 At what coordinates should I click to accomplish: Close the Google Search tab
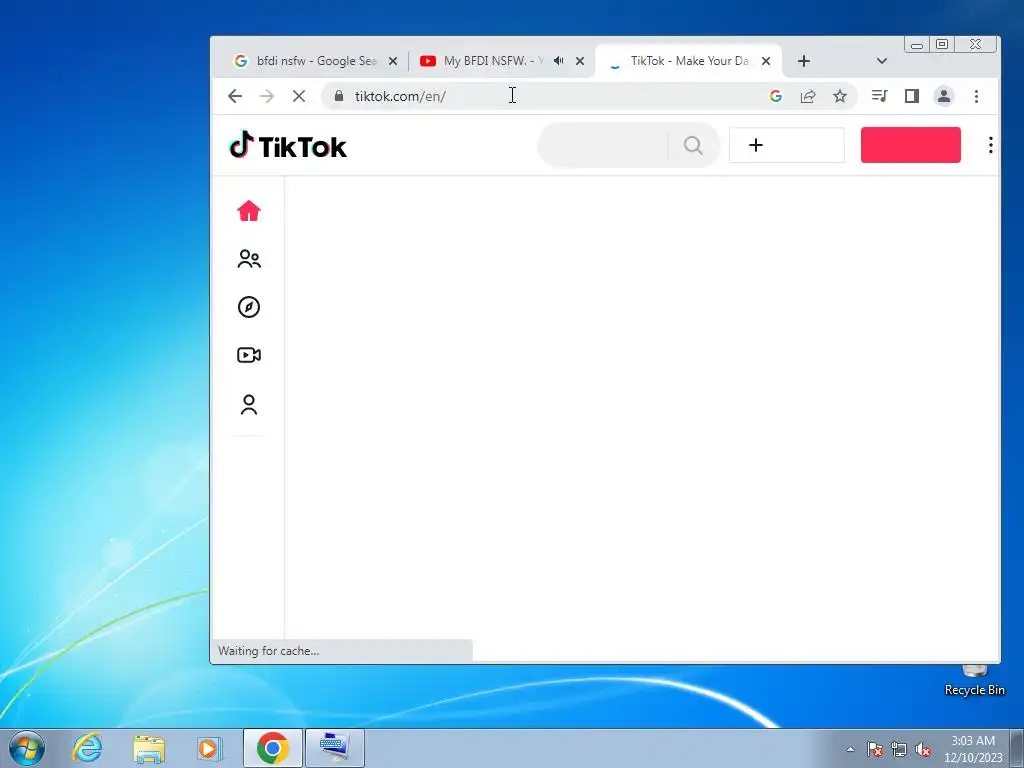392,61
